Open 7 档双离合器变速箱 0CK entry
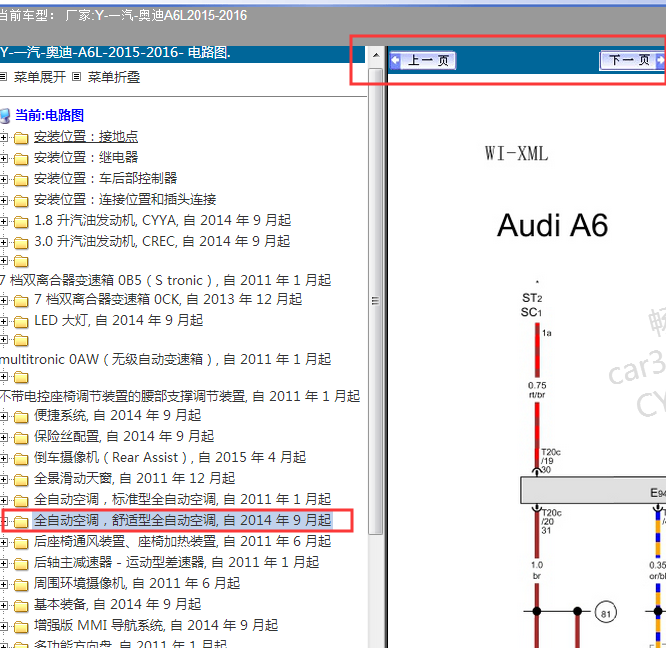666x648 pixels. click(168, 299)
